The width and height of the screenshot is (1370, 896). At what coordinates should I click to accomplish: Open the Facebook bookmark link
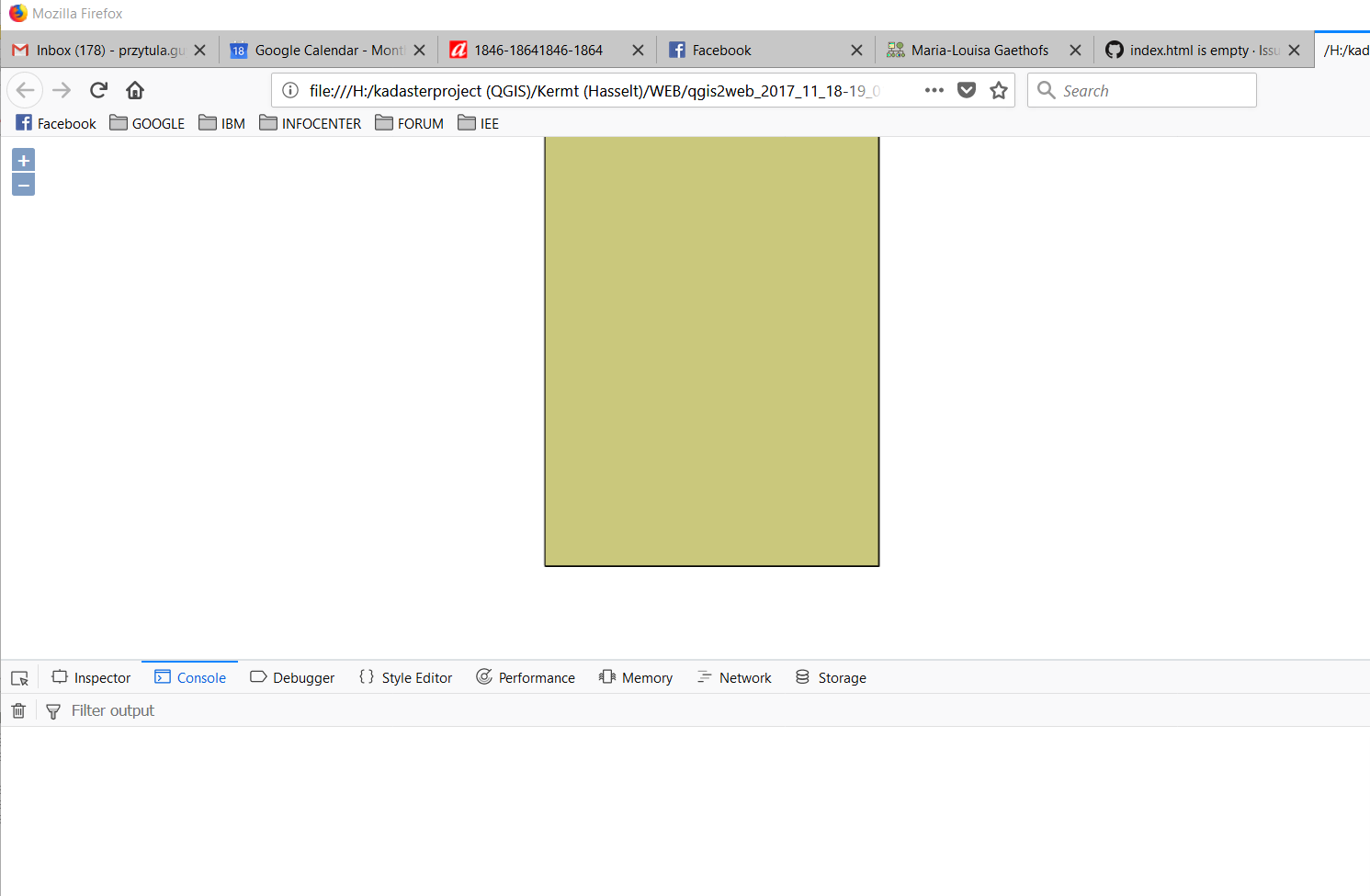pyautogui.click(x=55, y=123)
